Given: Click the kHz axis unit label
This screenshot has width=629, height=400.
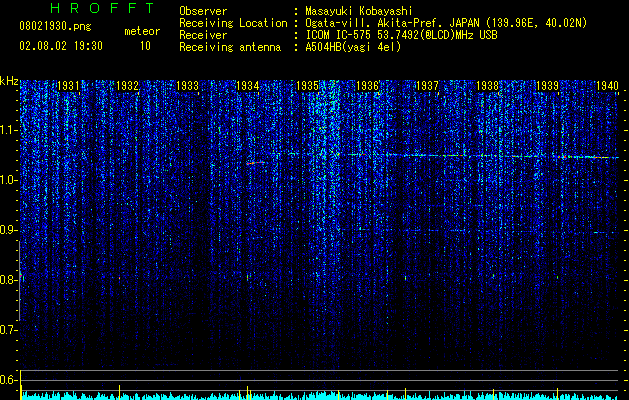Looking at the screenshot, I should (9, 81).
